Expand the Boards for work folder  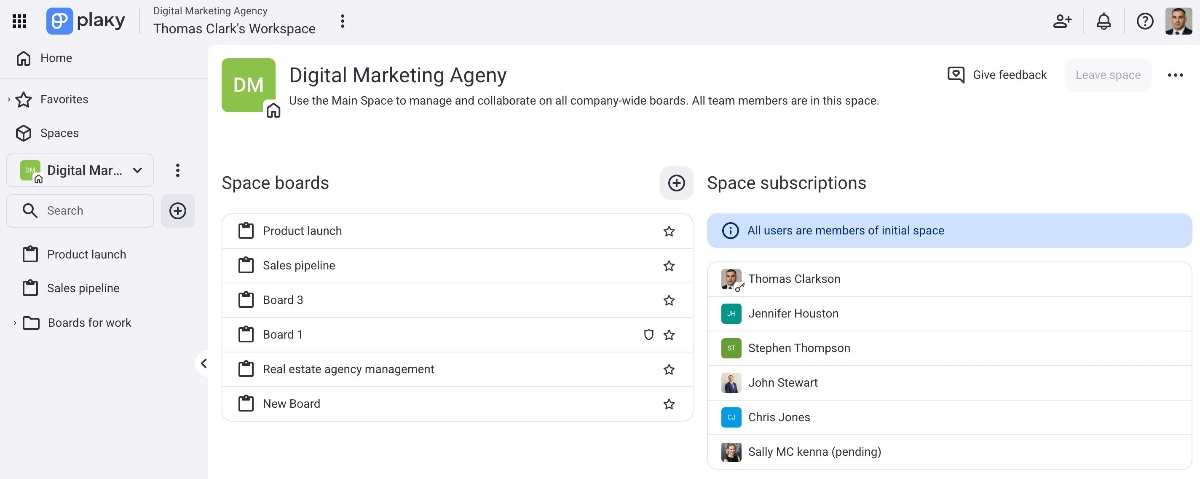coord(14,323)
